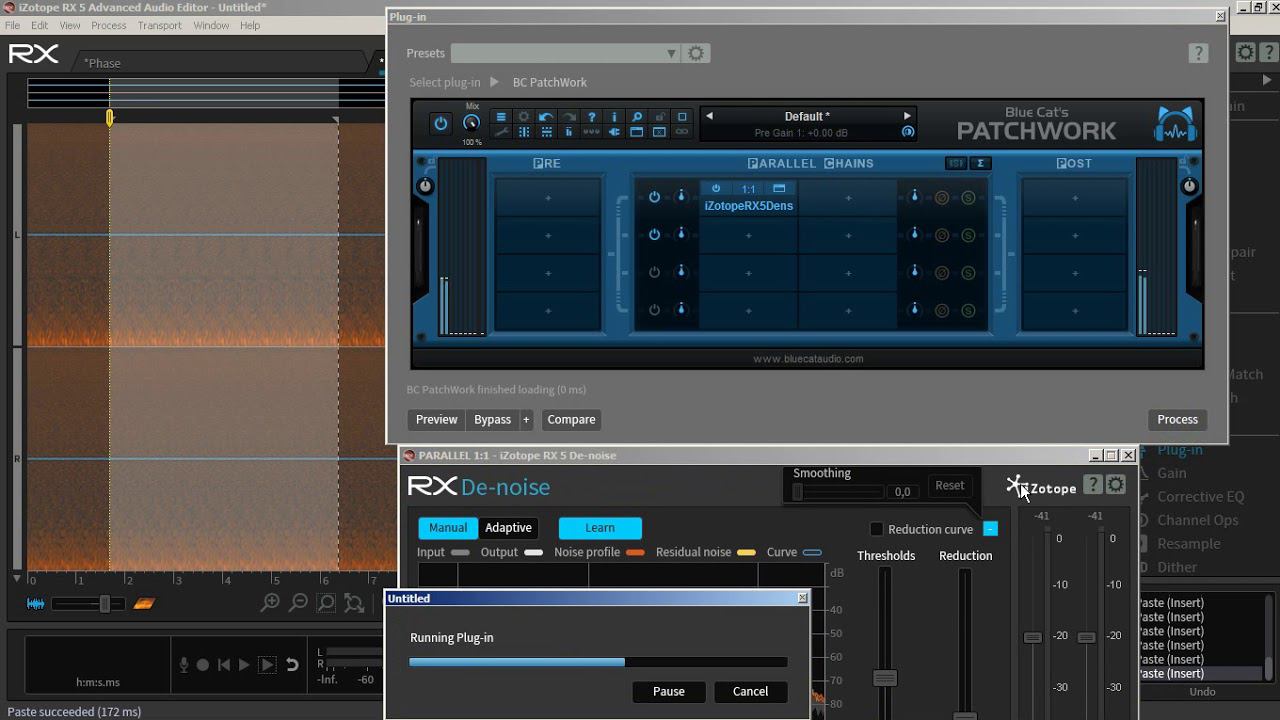Invert phase of first parallel chain
The width and height of the screenshot is (1280, 720).
(x=941, y=198)
